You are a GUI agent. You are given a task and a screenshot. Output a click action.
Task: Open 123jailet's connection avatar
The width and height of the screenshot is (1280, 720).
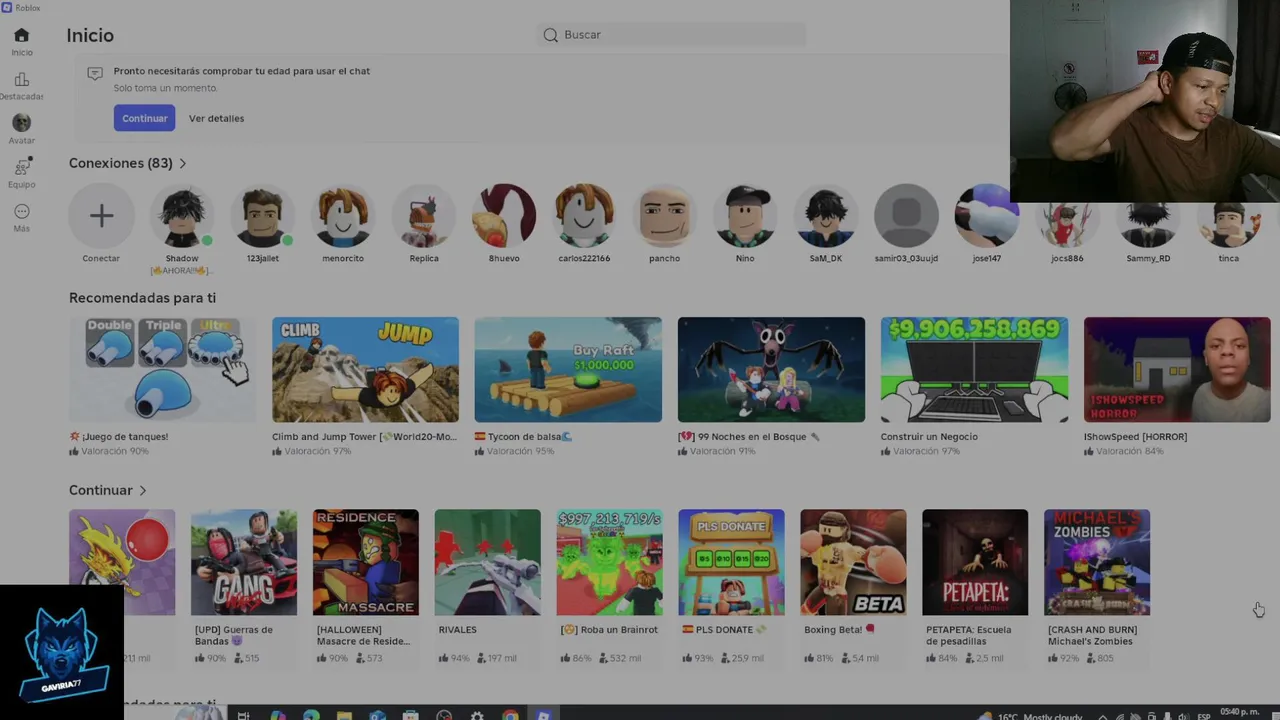263,216
